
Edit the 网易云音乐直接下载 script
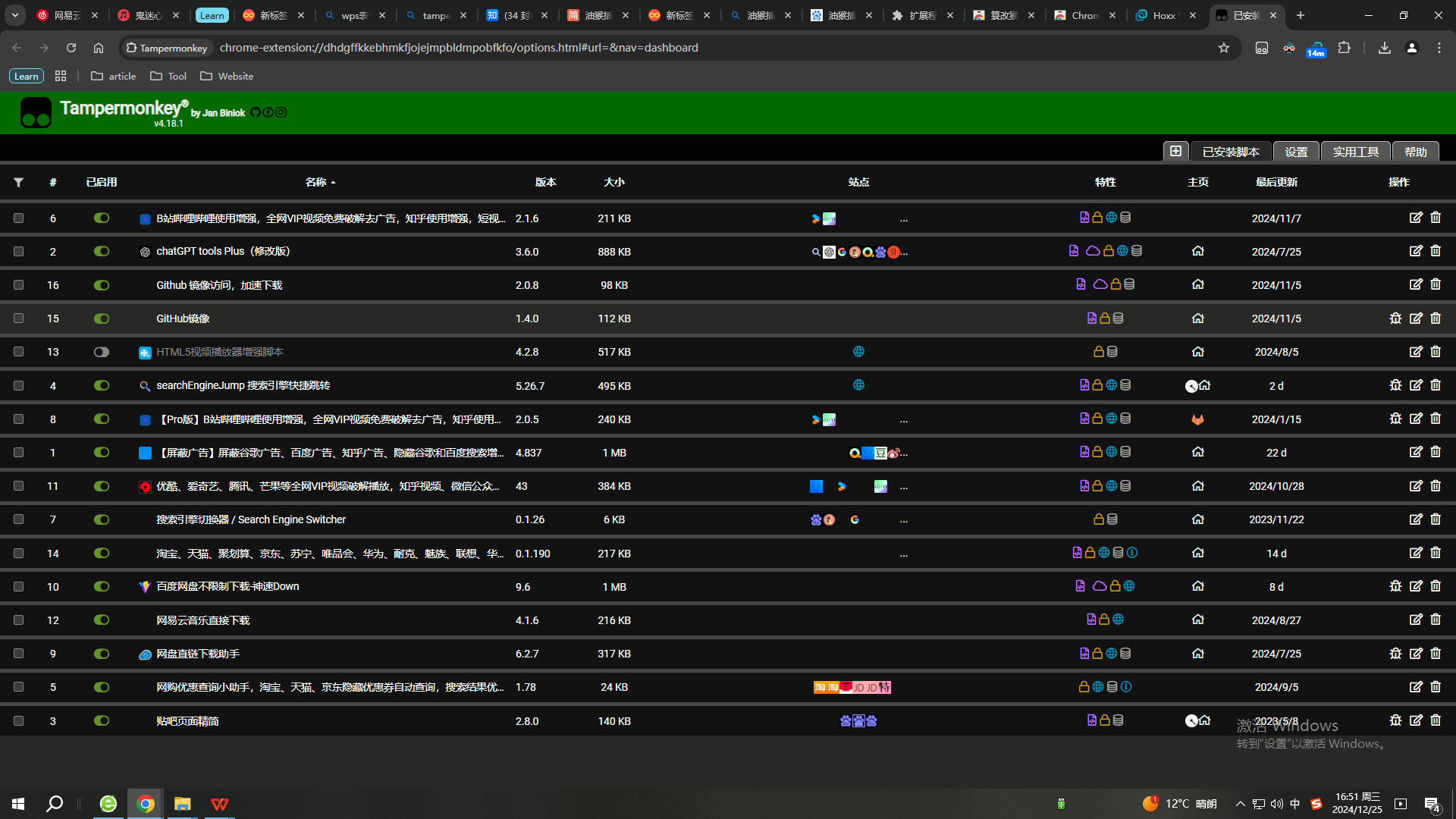click(1416, 620)
